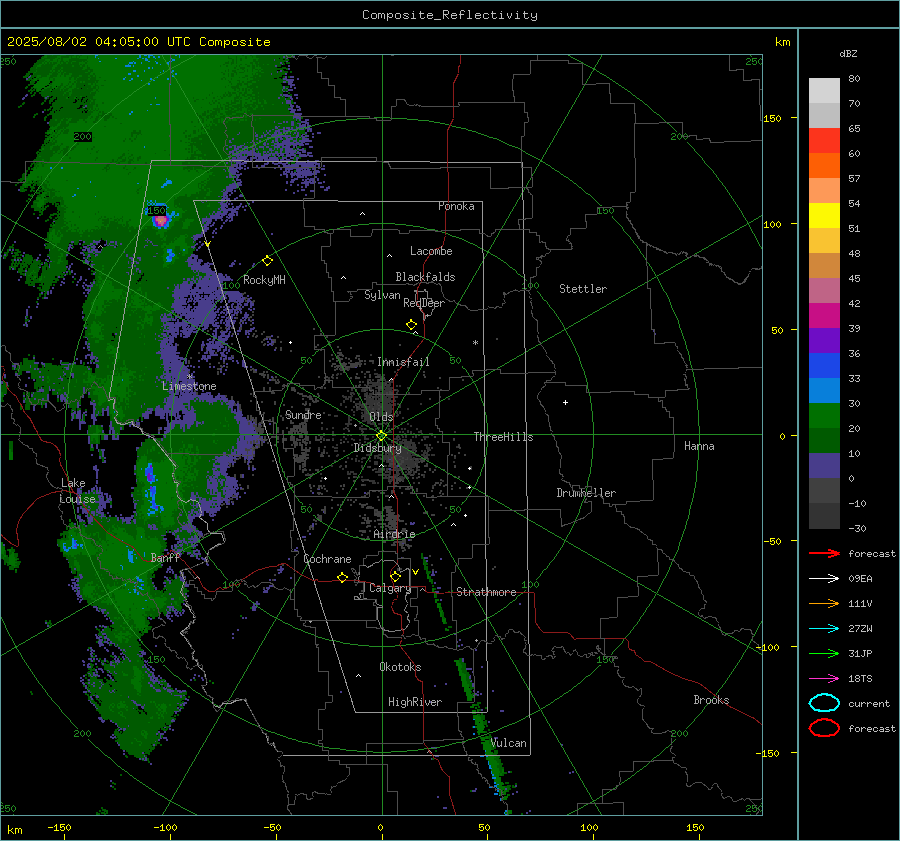Click the orange swatch between 60 and 57
The height and width of the screenshot is (841, 900).
pos(824,166)
